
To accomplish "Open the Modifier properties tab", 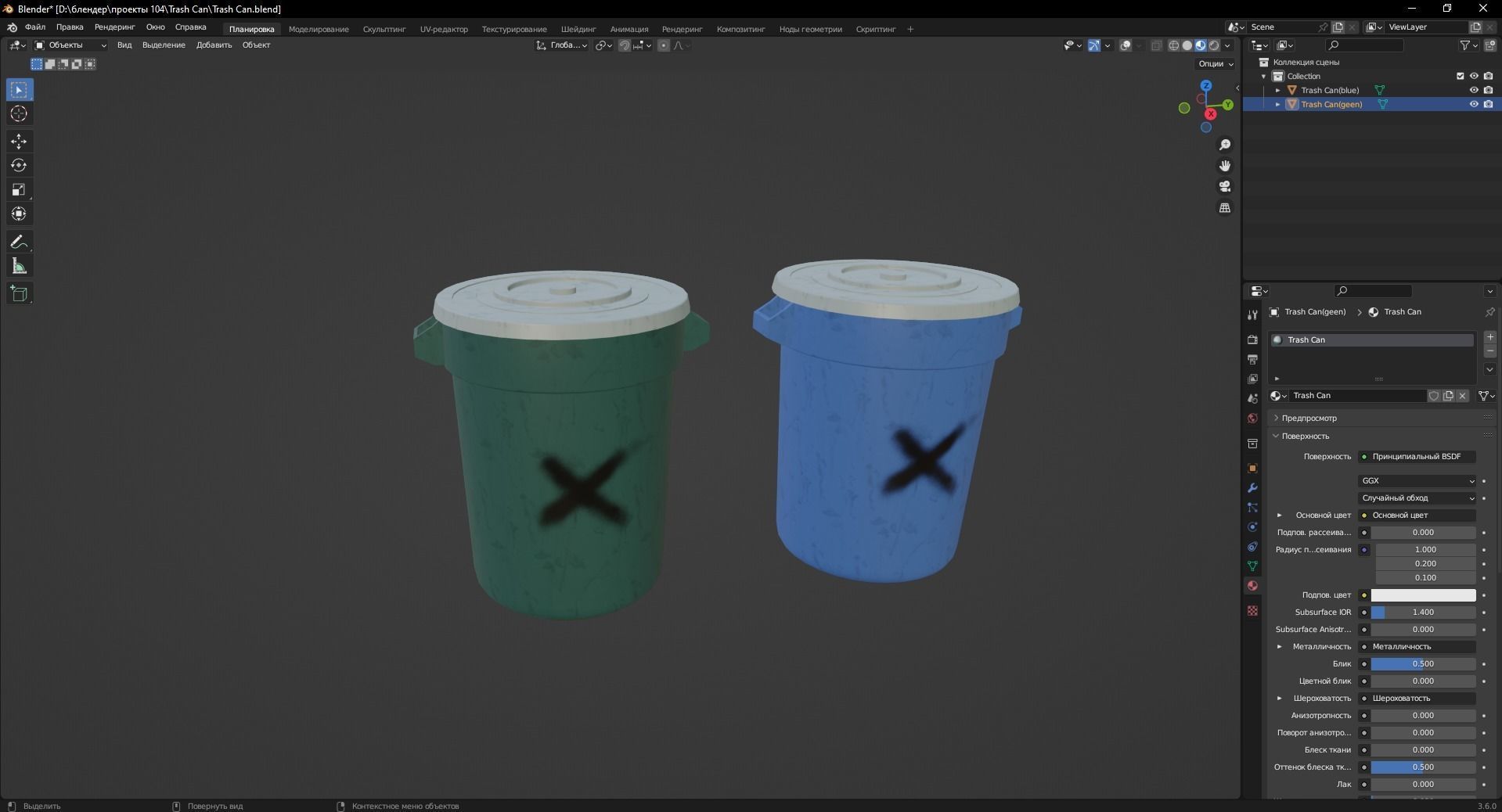I will tap(1252, 488).
